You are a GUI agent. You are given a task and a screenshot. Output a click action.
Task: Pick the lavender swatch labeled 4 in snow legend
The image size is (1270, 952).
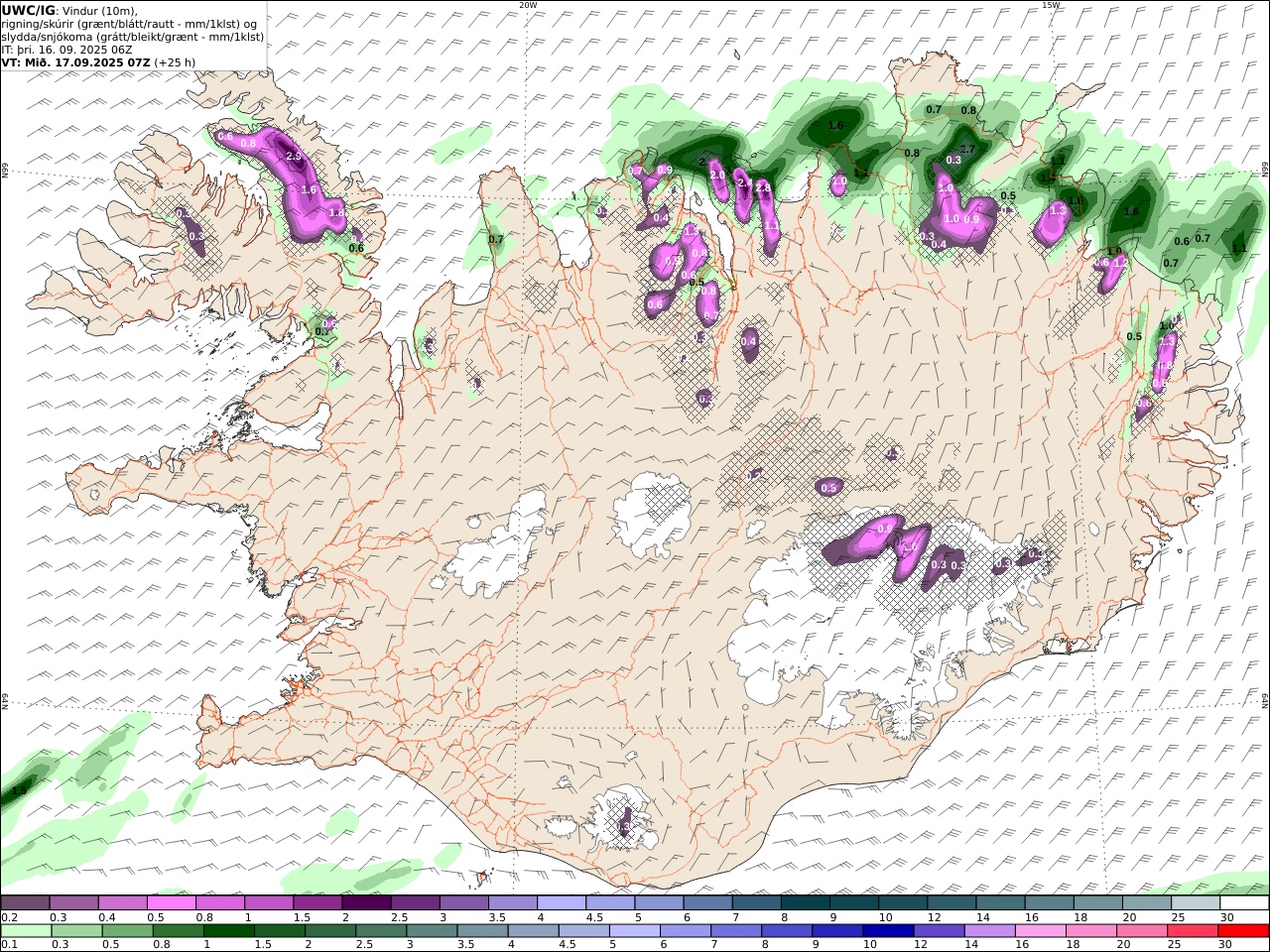562,903
